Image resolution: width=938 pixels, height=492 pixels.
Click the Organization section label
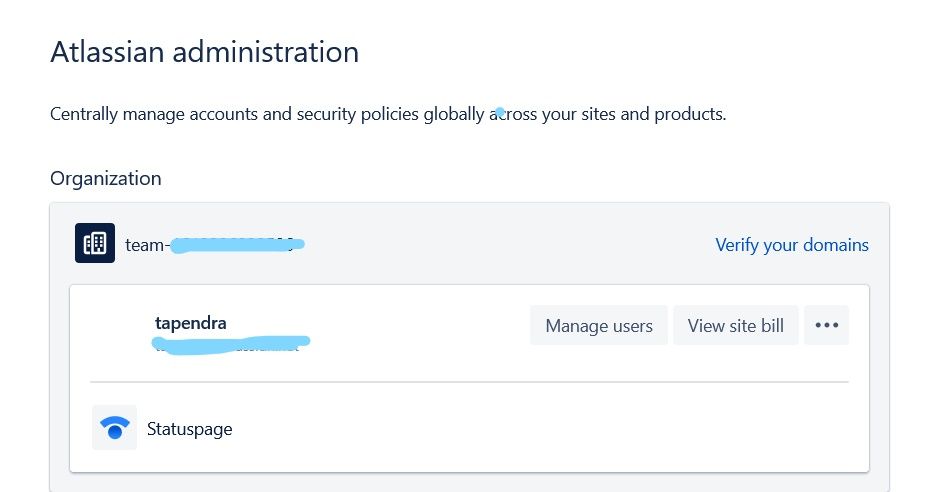pos(105,179)
